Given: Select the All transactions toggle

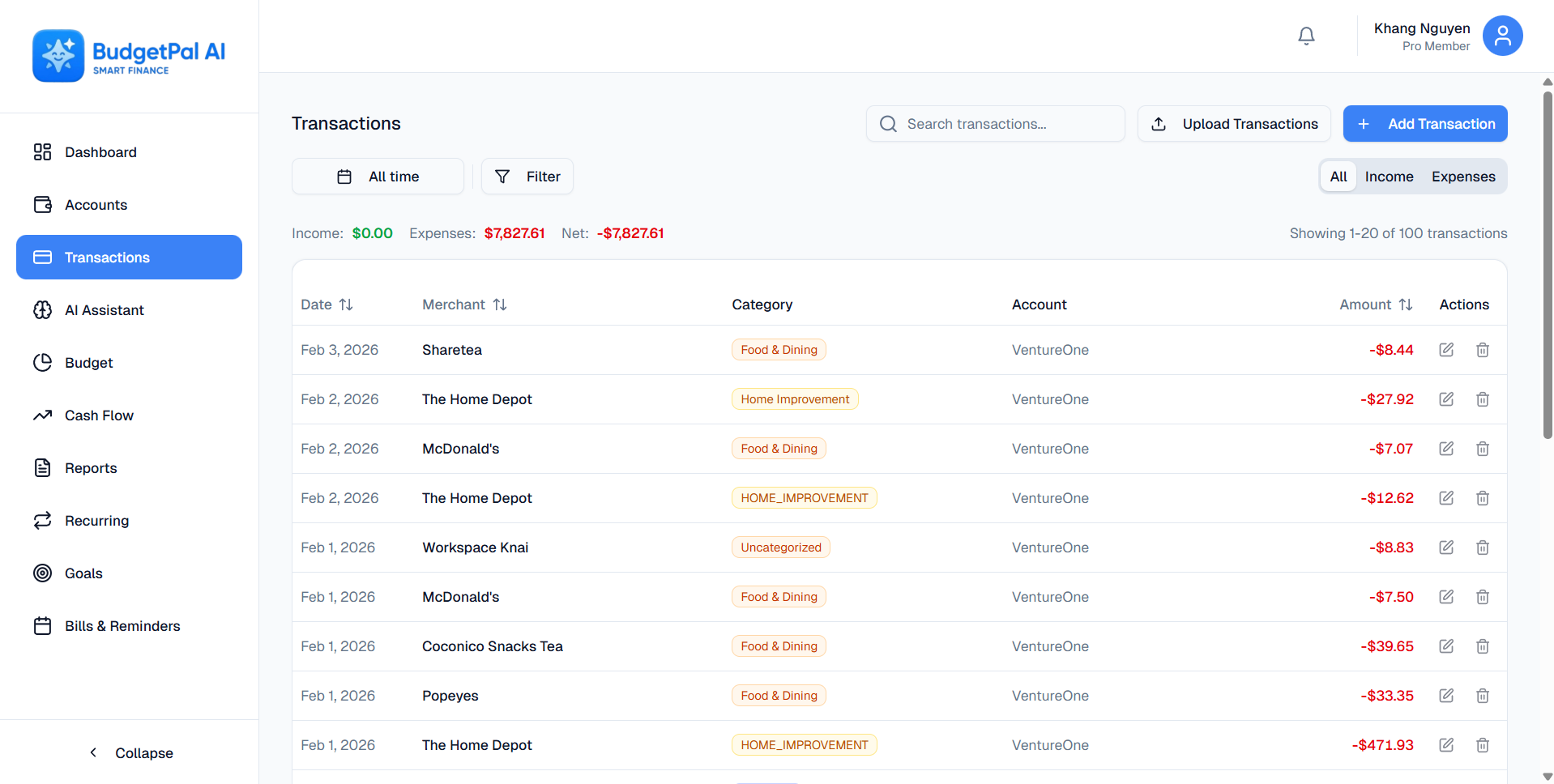Looking at the screenshot, I should tap(1338, 176).
